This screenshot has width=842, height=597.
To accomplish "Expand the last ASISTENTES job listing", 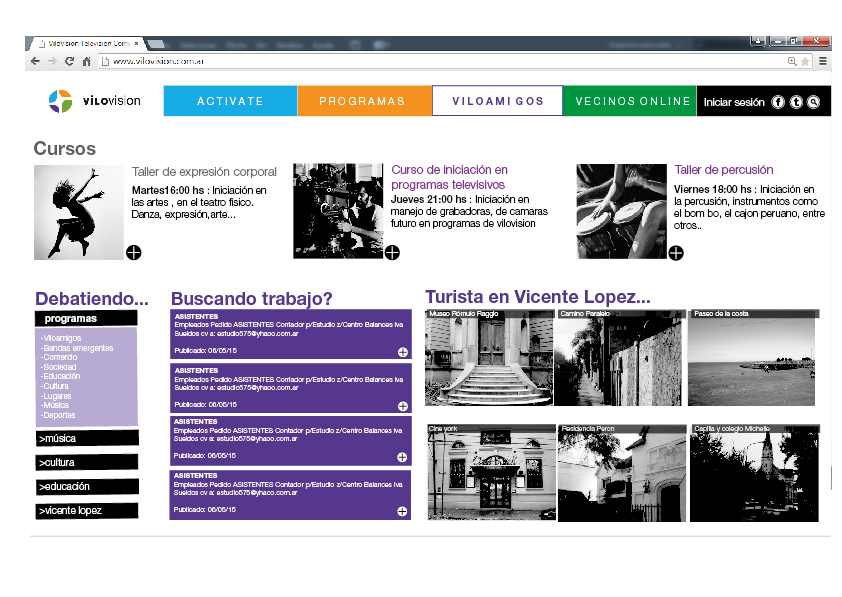I will point(403,511).
